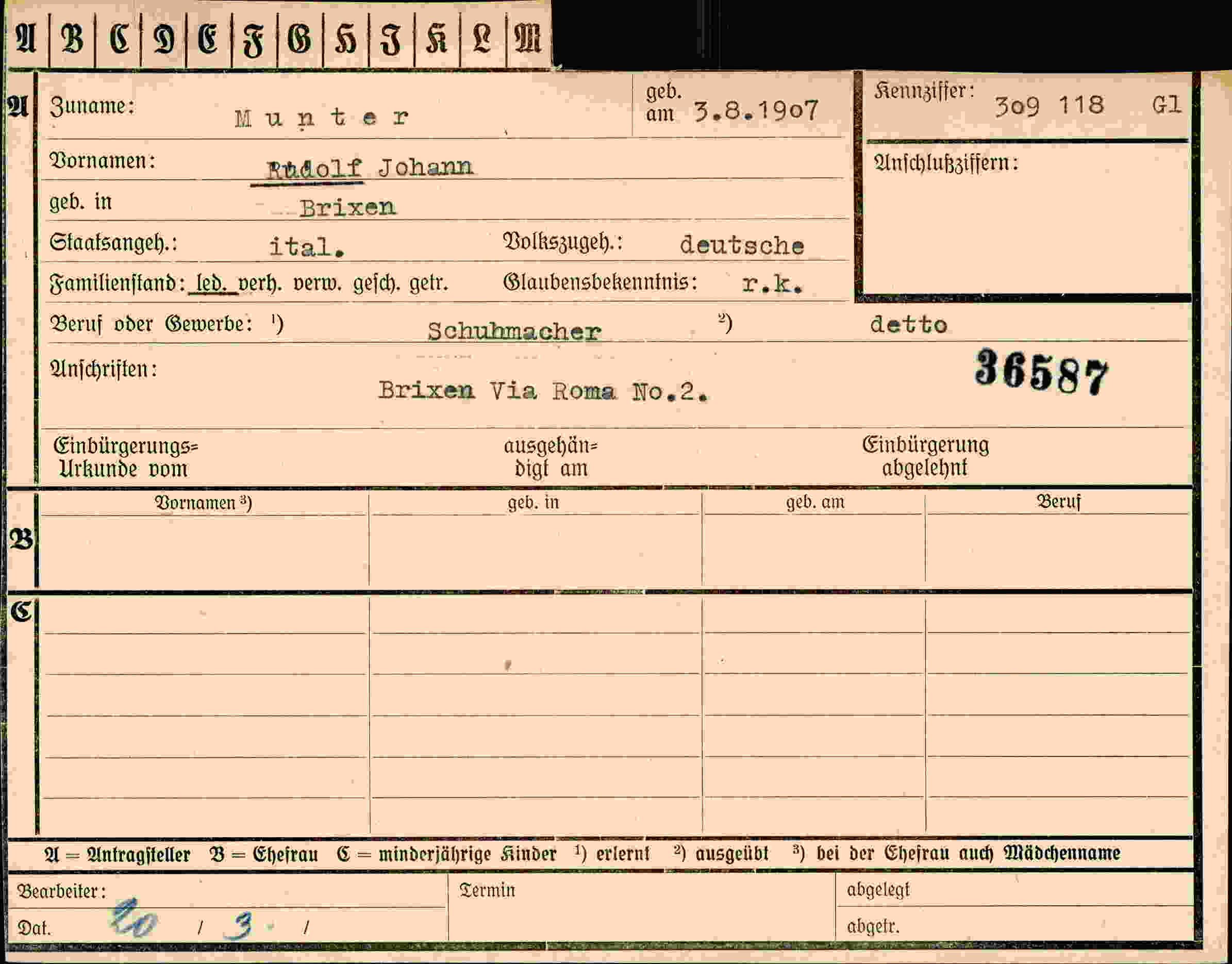Screen dimensions: 1232x964
Task: Click the 'abgetr.' label
Action: 873,926
